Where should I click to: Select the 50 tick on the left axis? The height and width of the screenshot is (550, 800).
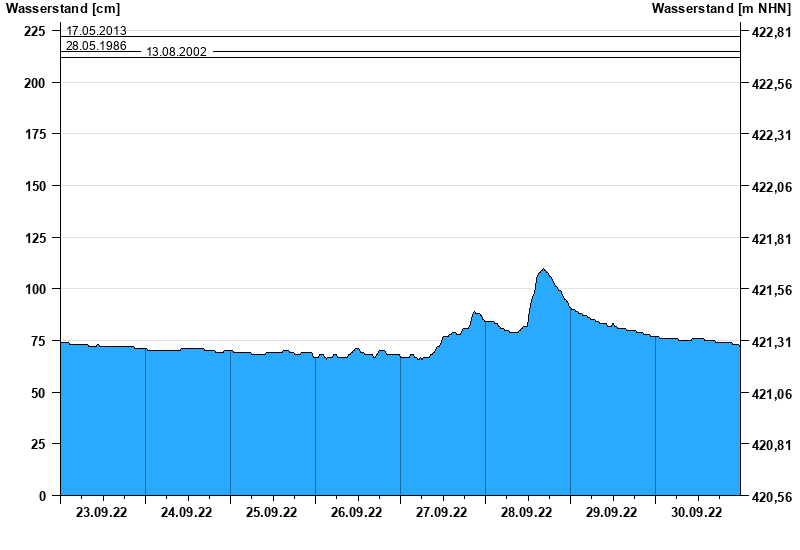[40, 393]
